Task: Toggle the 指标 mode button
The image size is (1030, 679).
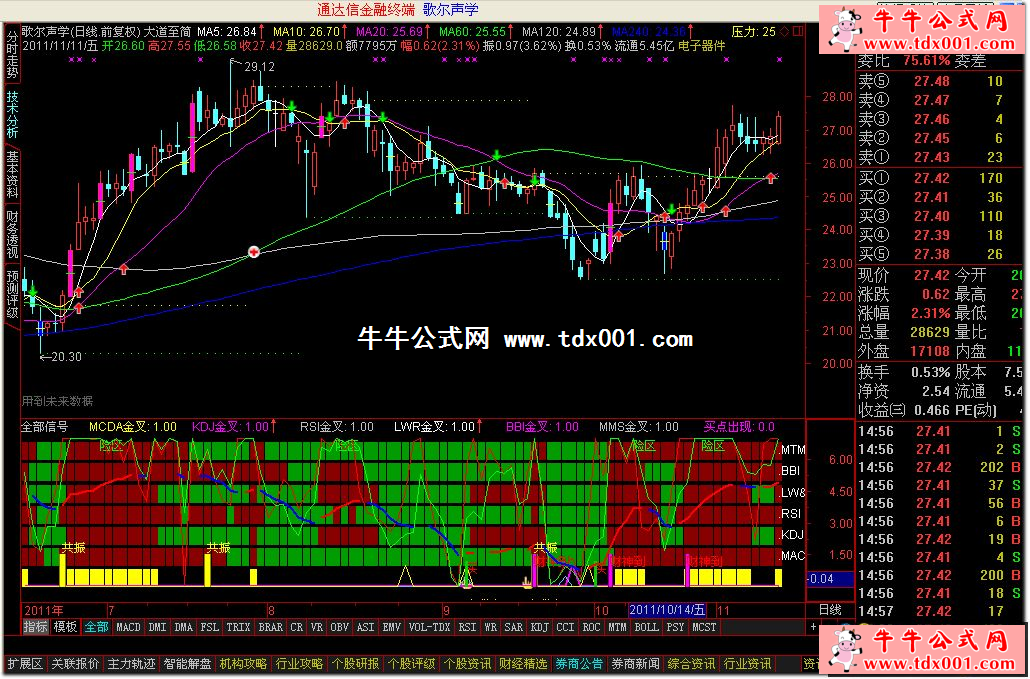Action: 36,628
